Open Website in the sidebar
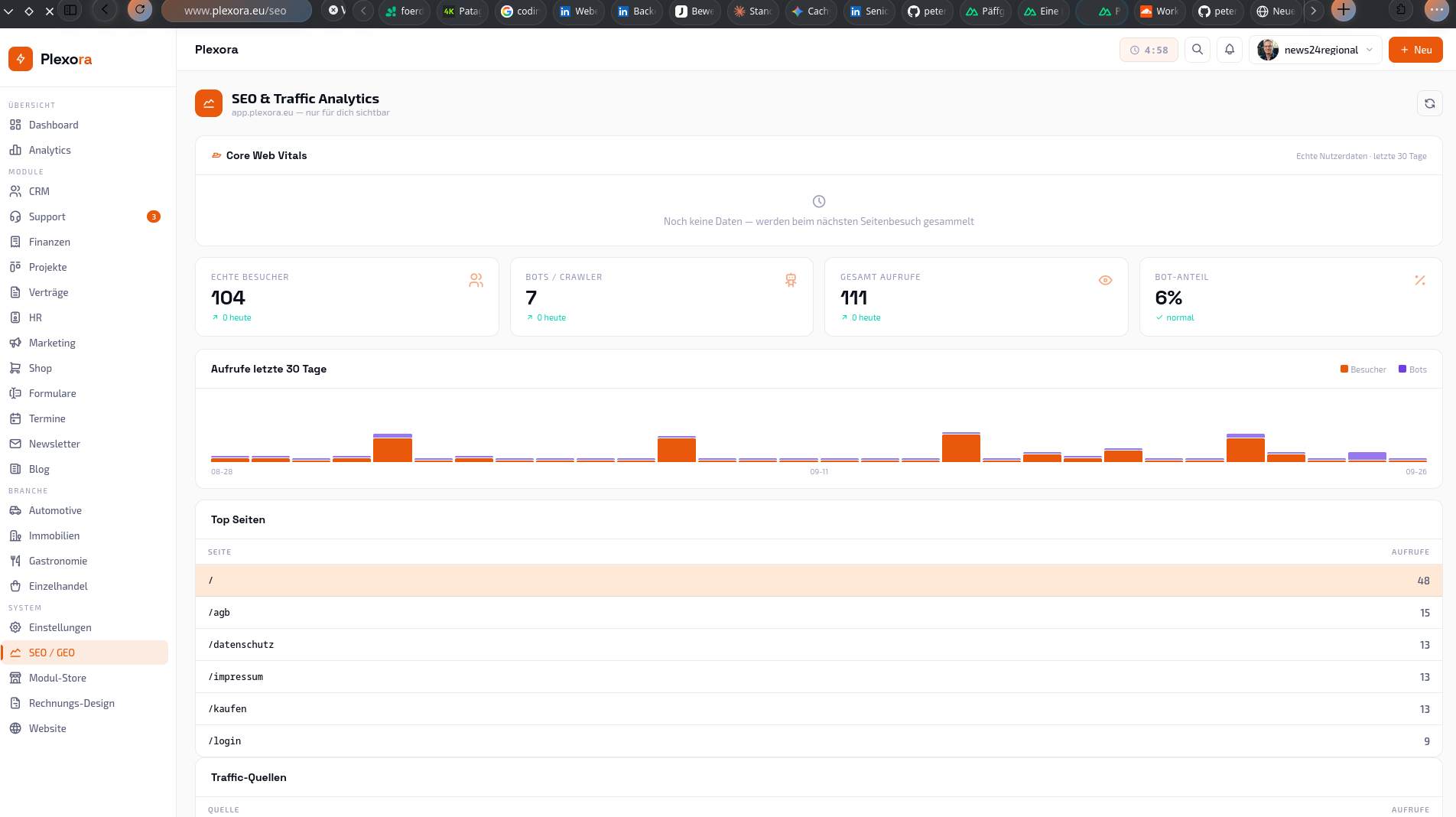The height and width of the screenshot is (817, 1456). 84,728
